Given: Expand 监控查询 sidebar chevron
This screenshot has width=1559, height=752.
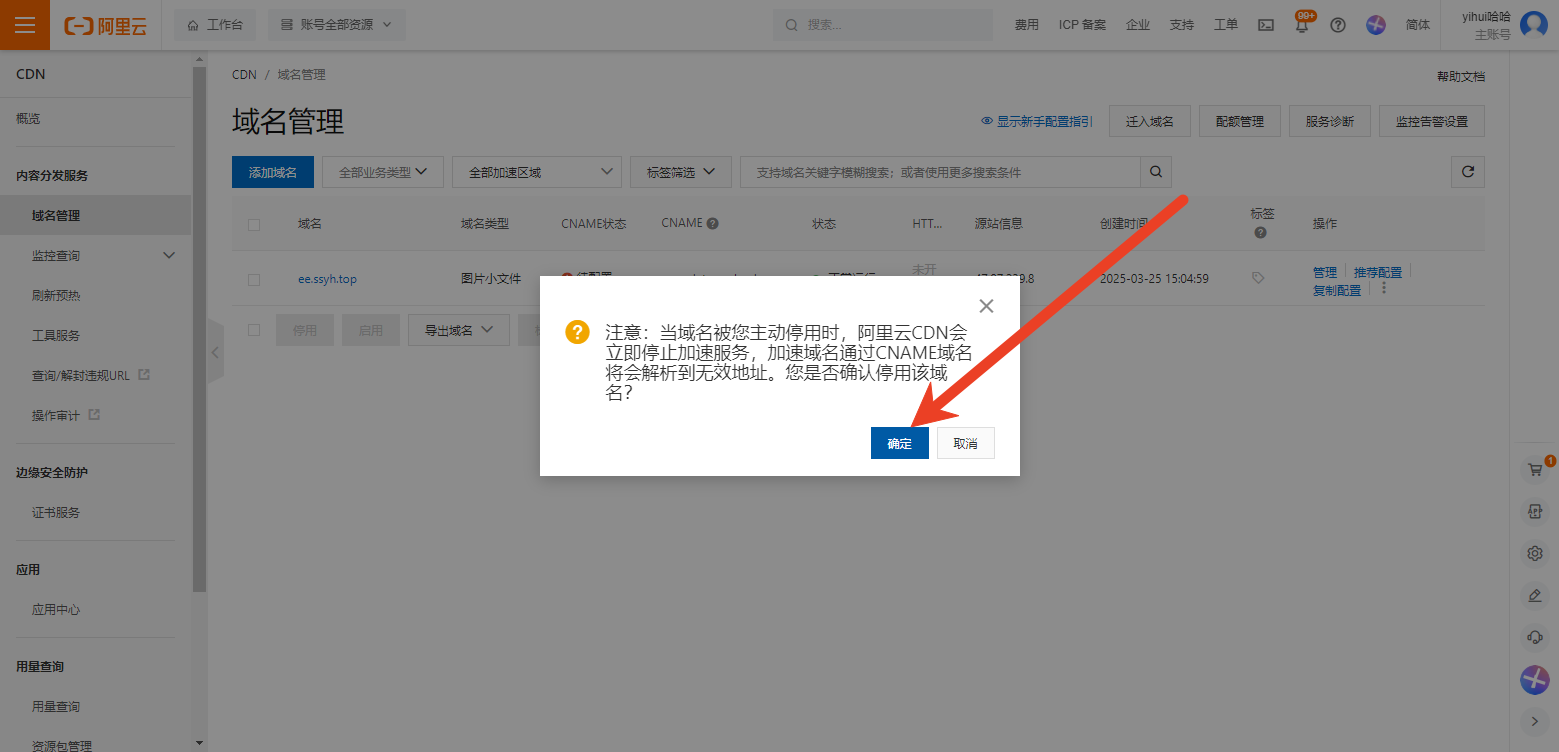Looking at the screenshot, I should [x=168, y=255].
